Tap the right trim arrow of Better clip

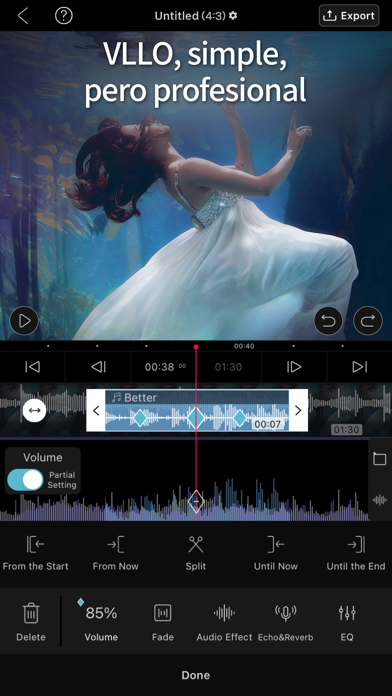(298, 411)
